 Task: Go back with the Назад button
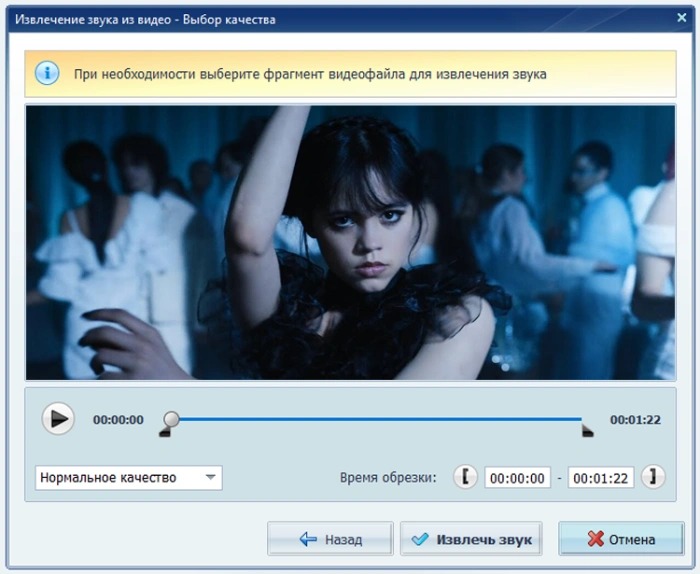(x=330, y=539)
